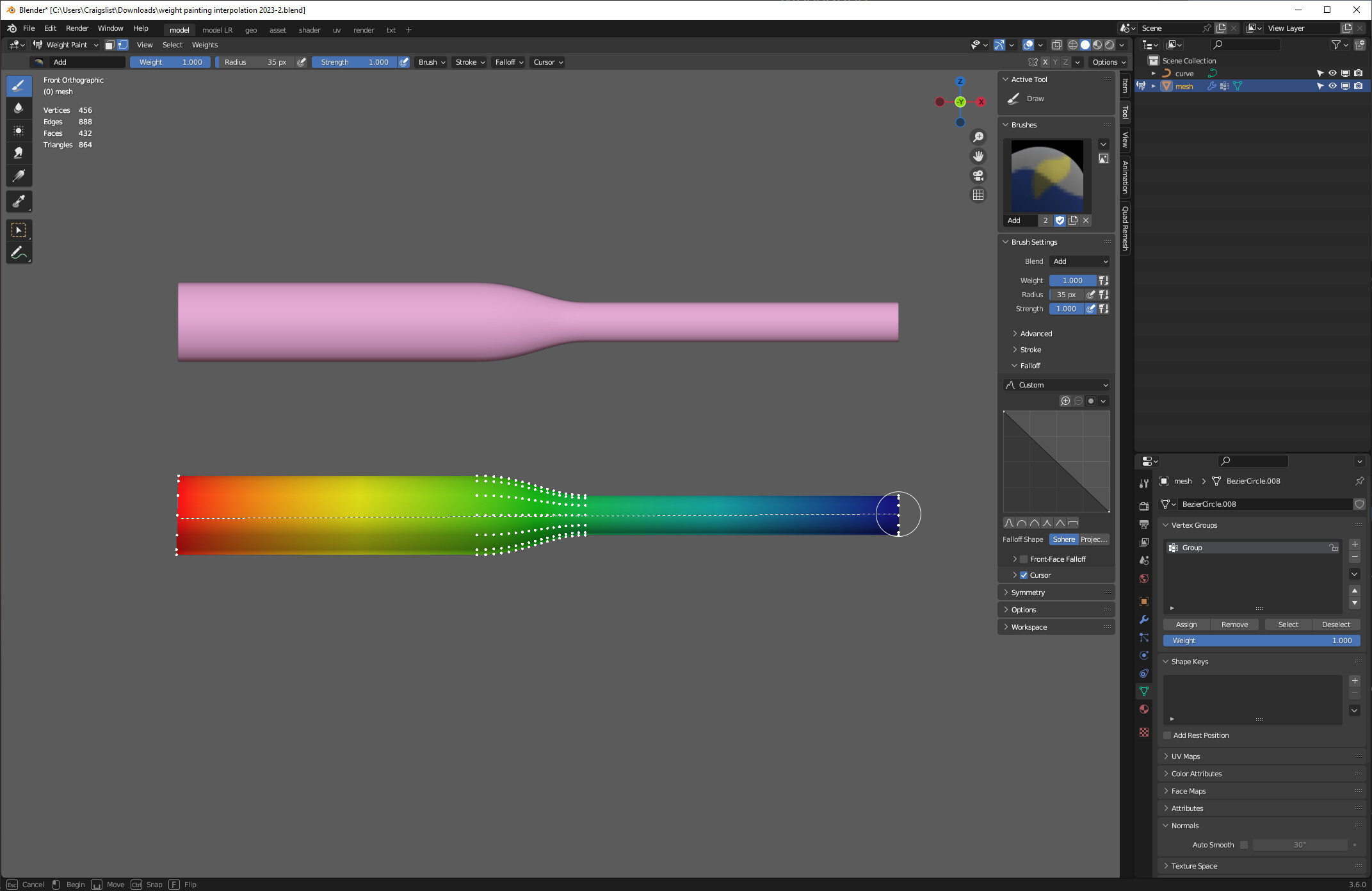The width and height of the screenshot is (1372, 891).
Task: Toggle vertex selection masking in header
Action: (122, 45)
